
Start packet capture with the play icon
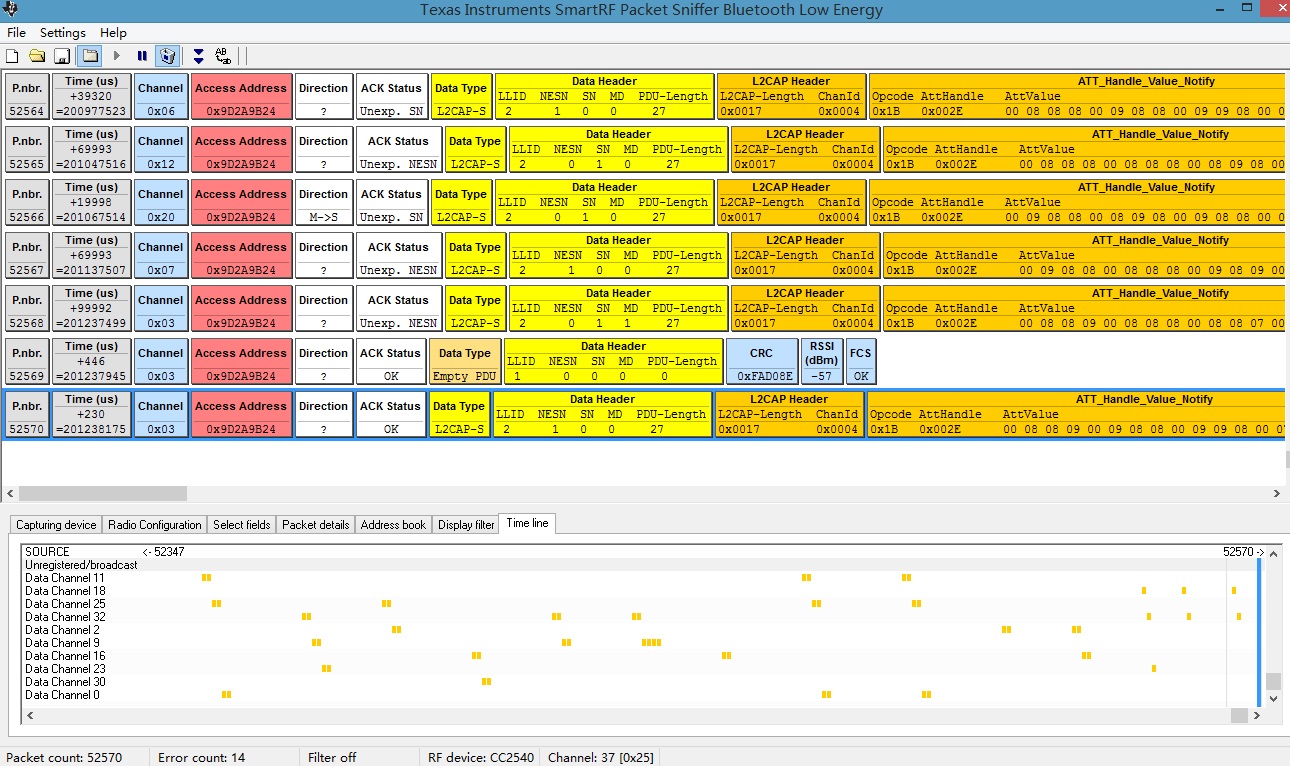pos(117,56)
